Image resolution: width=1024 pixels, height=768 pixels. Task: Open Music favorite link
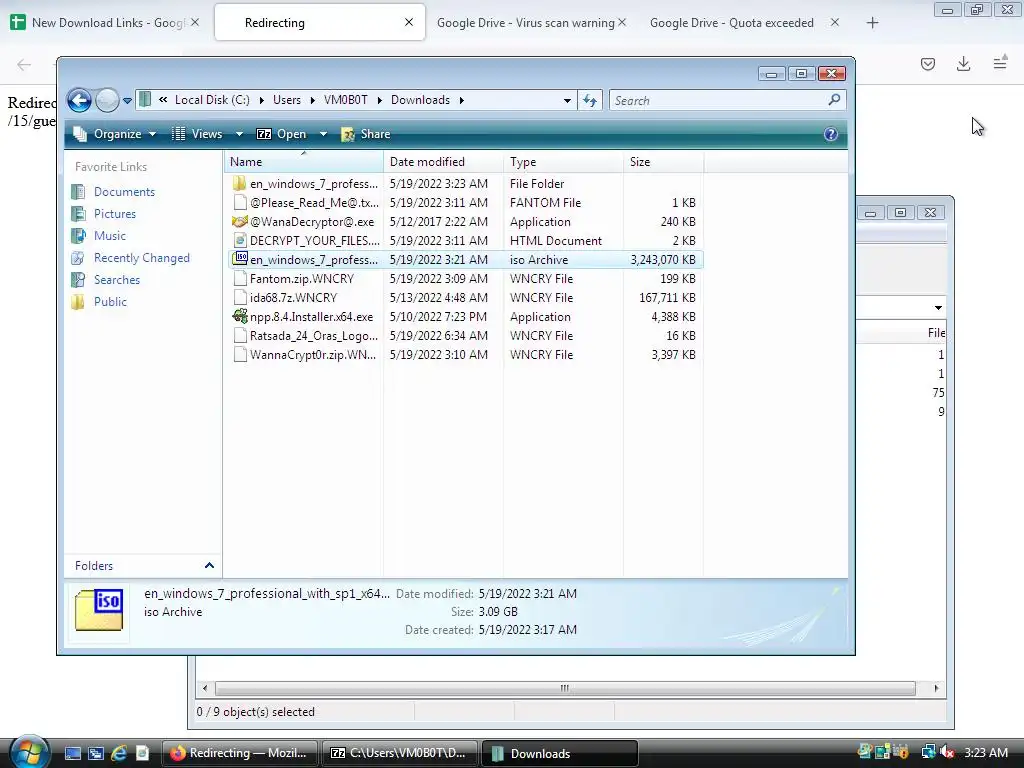pos(110,236)
